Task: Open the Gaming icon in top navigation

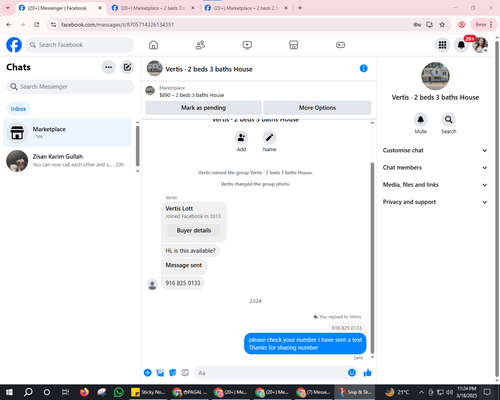Action: click(340, 45)
